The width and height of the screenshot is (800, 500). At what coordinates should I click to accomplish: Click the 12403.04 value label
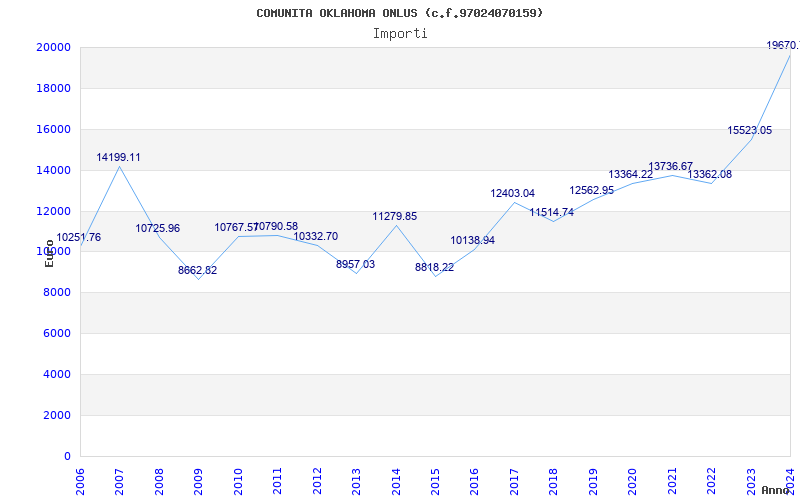pyautogui.click(x=513, y=193)
